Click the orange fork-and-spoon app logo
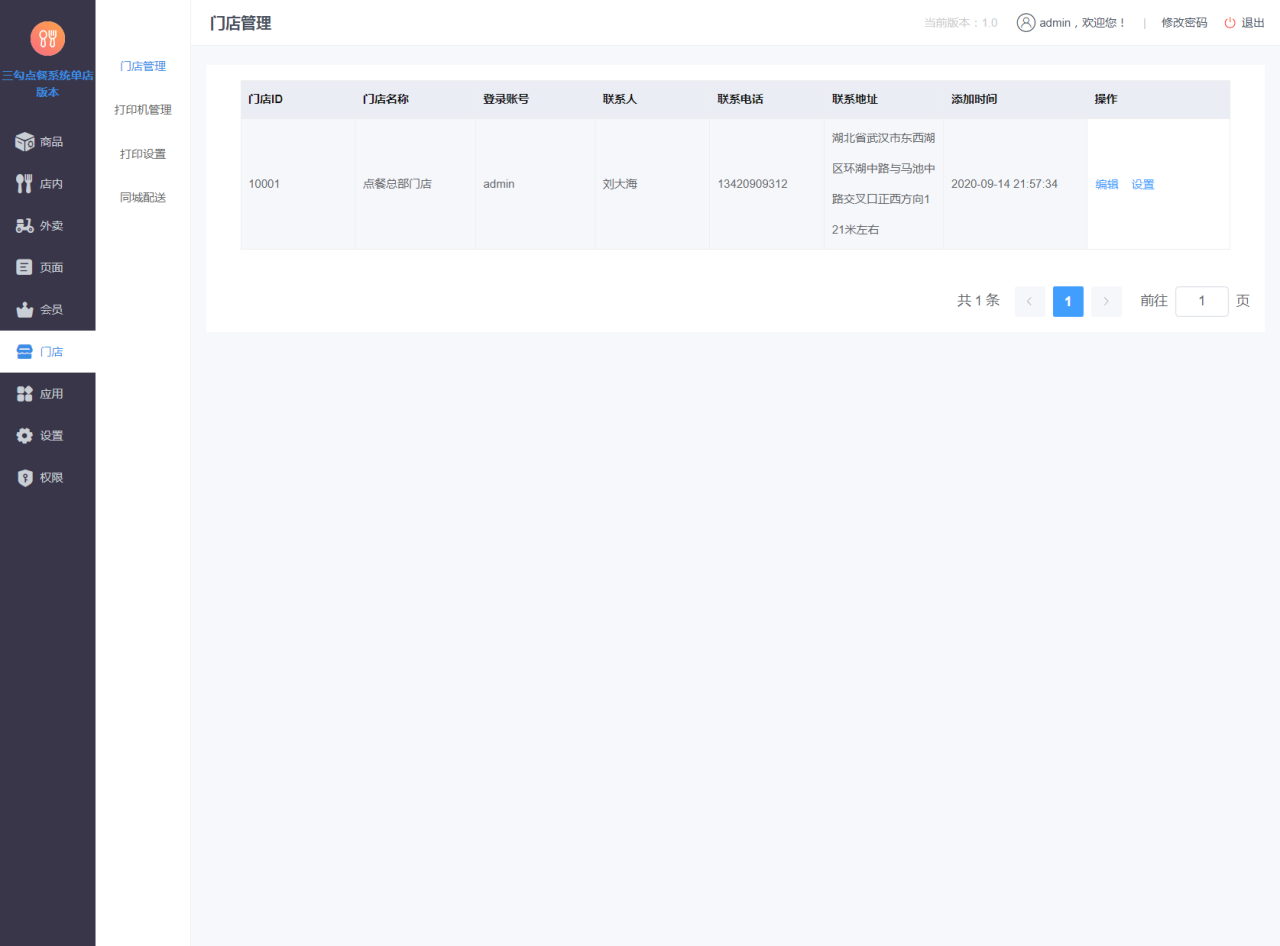 pyautogui.click(x=47, y=39)
